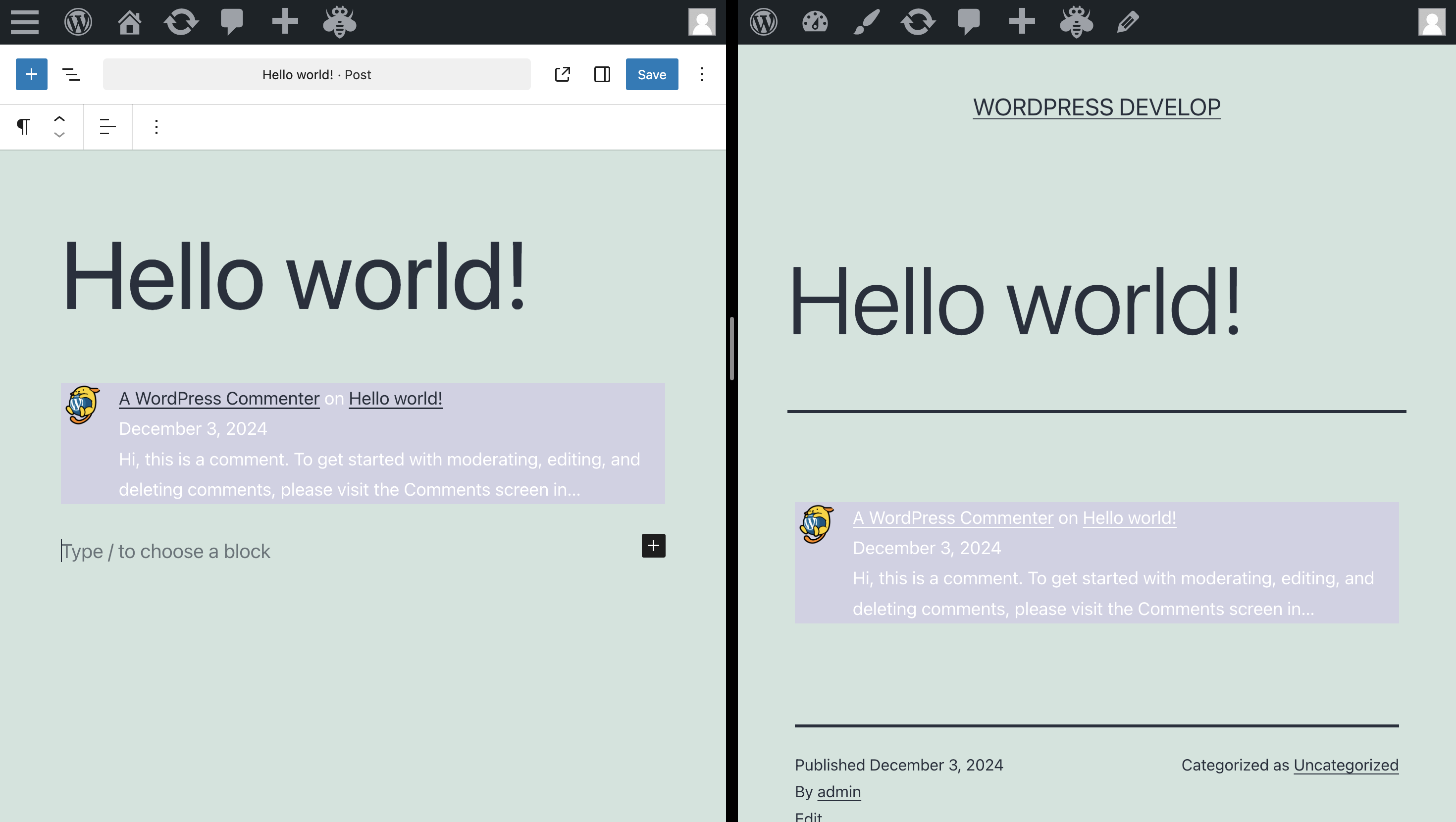Click the bee debug icon in left admin bar
Image resolution: width=1456 pixels, height=822 pixels.
[339, 22]
